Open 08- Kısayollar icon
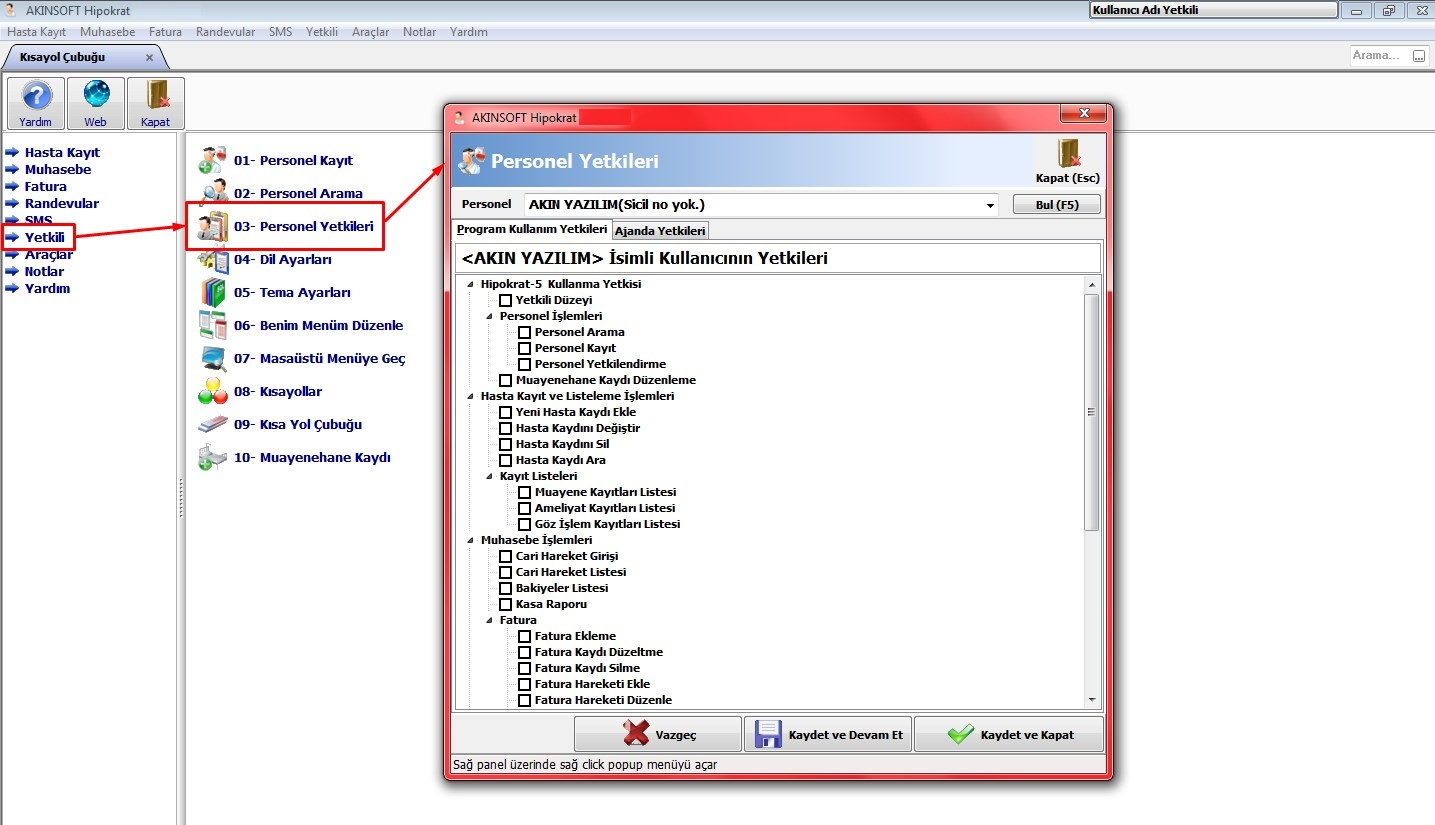1435x825 pixels. (213, 392)
